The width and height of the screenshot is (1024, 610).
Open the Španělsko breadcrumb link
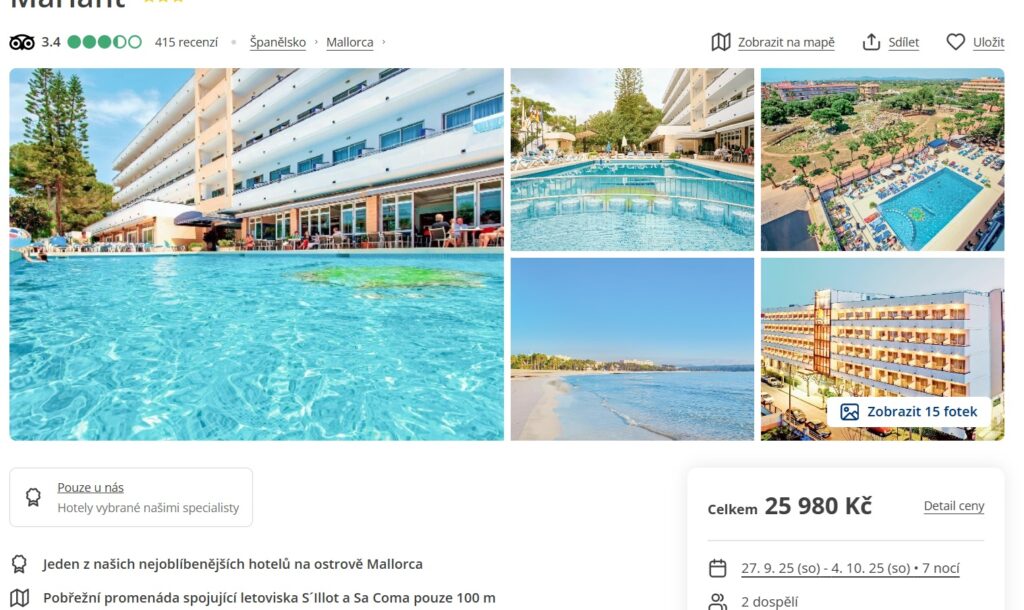pos(278,42)
